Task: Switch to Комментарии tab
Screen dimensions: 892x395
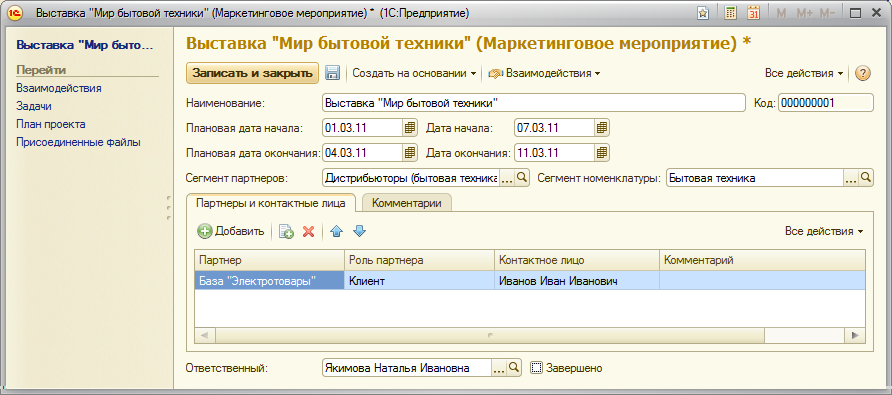Action: point(406,203)
